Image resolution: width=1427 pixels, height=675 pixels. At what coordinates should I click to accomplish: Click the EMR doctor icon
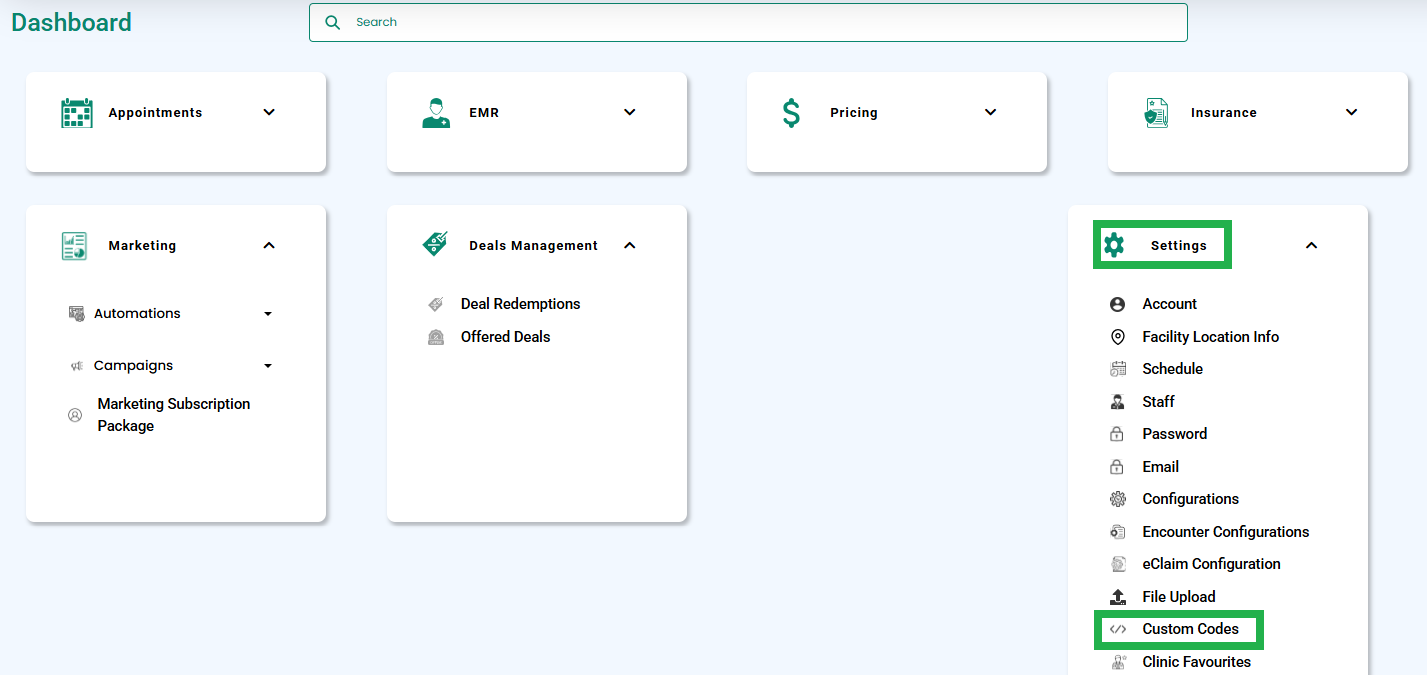coord(436,113)
